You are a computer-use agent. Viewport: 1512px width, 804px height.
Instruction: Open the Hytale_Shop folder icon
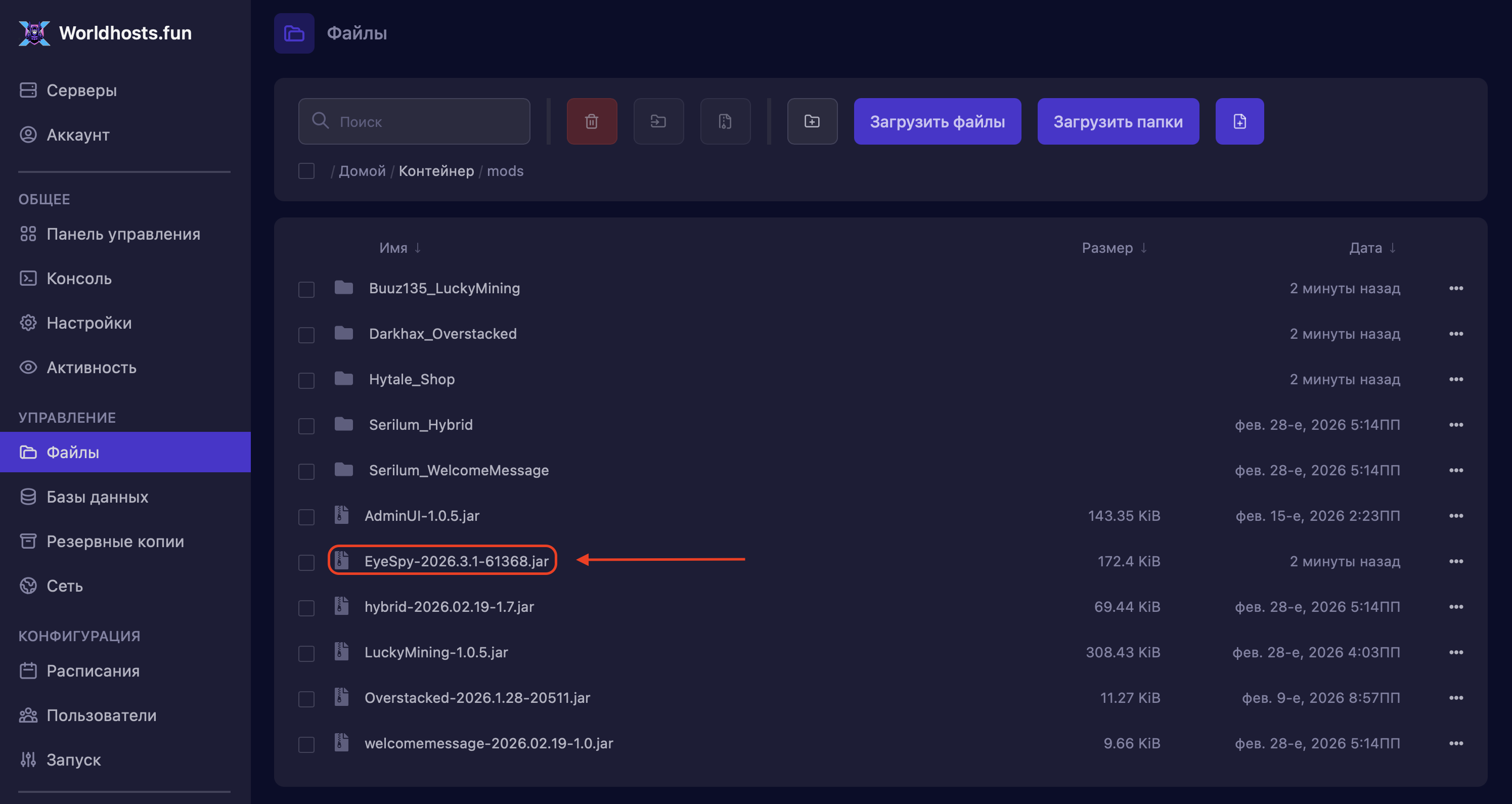coord(344,379)
